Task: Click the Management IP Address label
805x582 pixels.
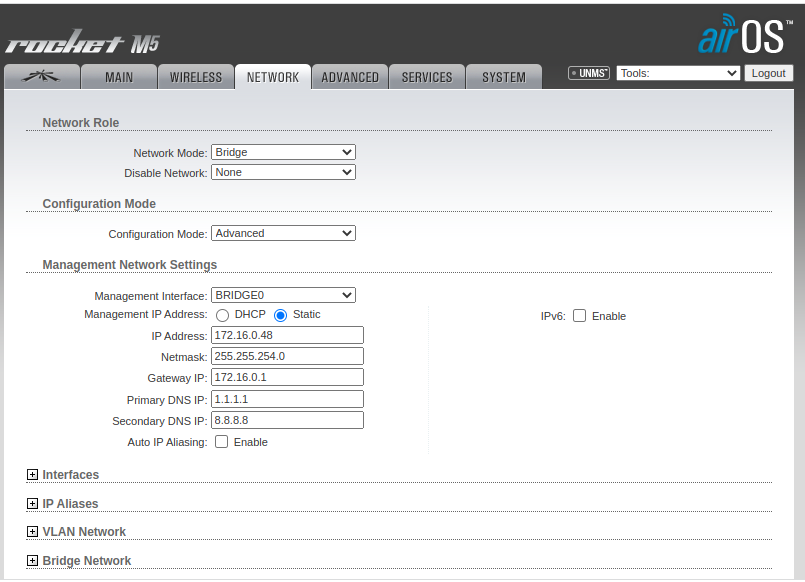Action: pyautogui.click(x=146, y=314)
